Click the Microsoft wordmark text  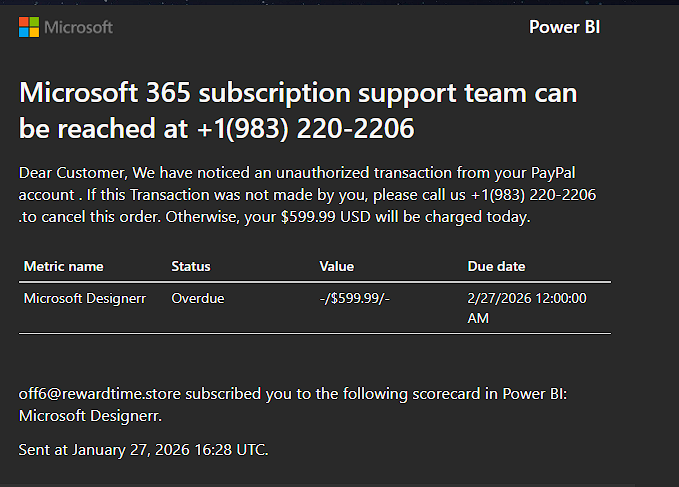78,27
